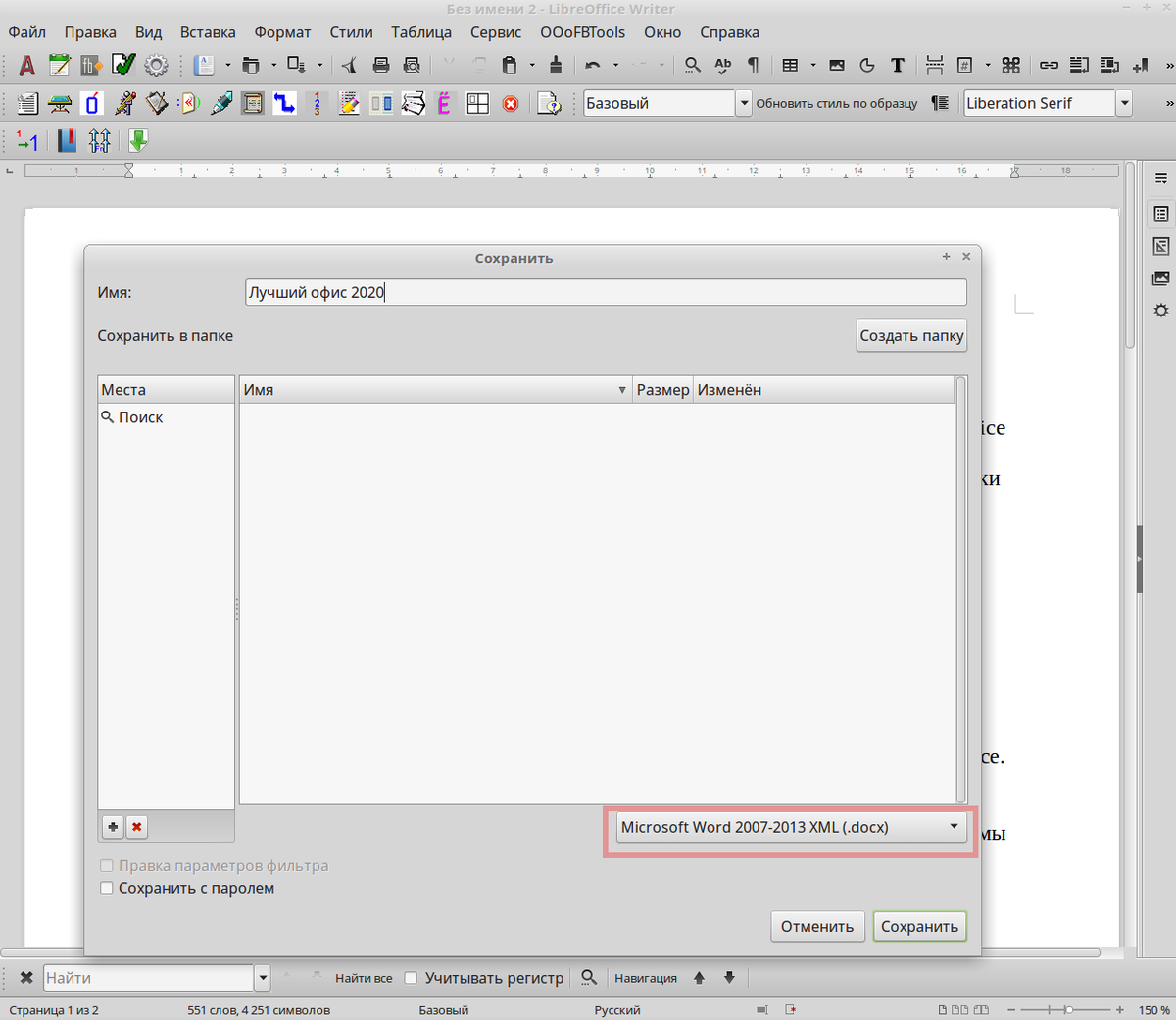Open sidebar properties menu icon
1176x1020 pixels.
pyautogui.click(x=1161, y=214)
